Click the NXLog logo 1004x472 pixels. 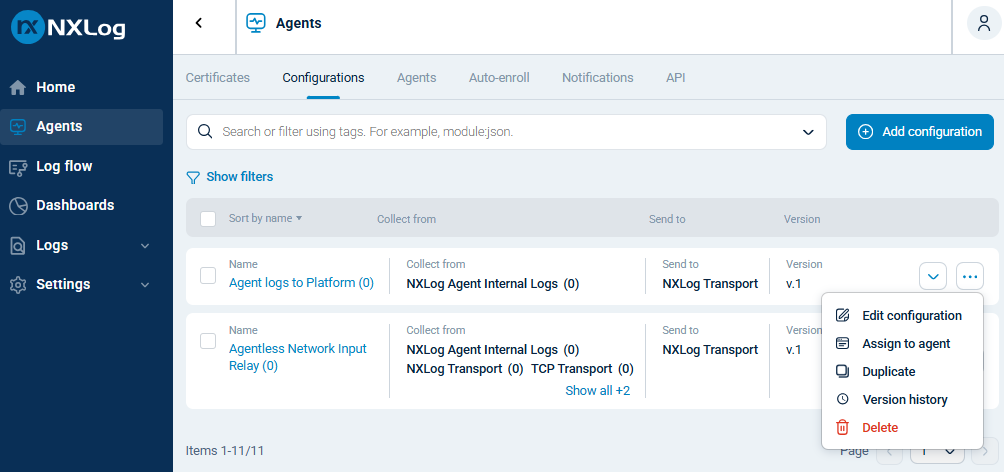69,27
